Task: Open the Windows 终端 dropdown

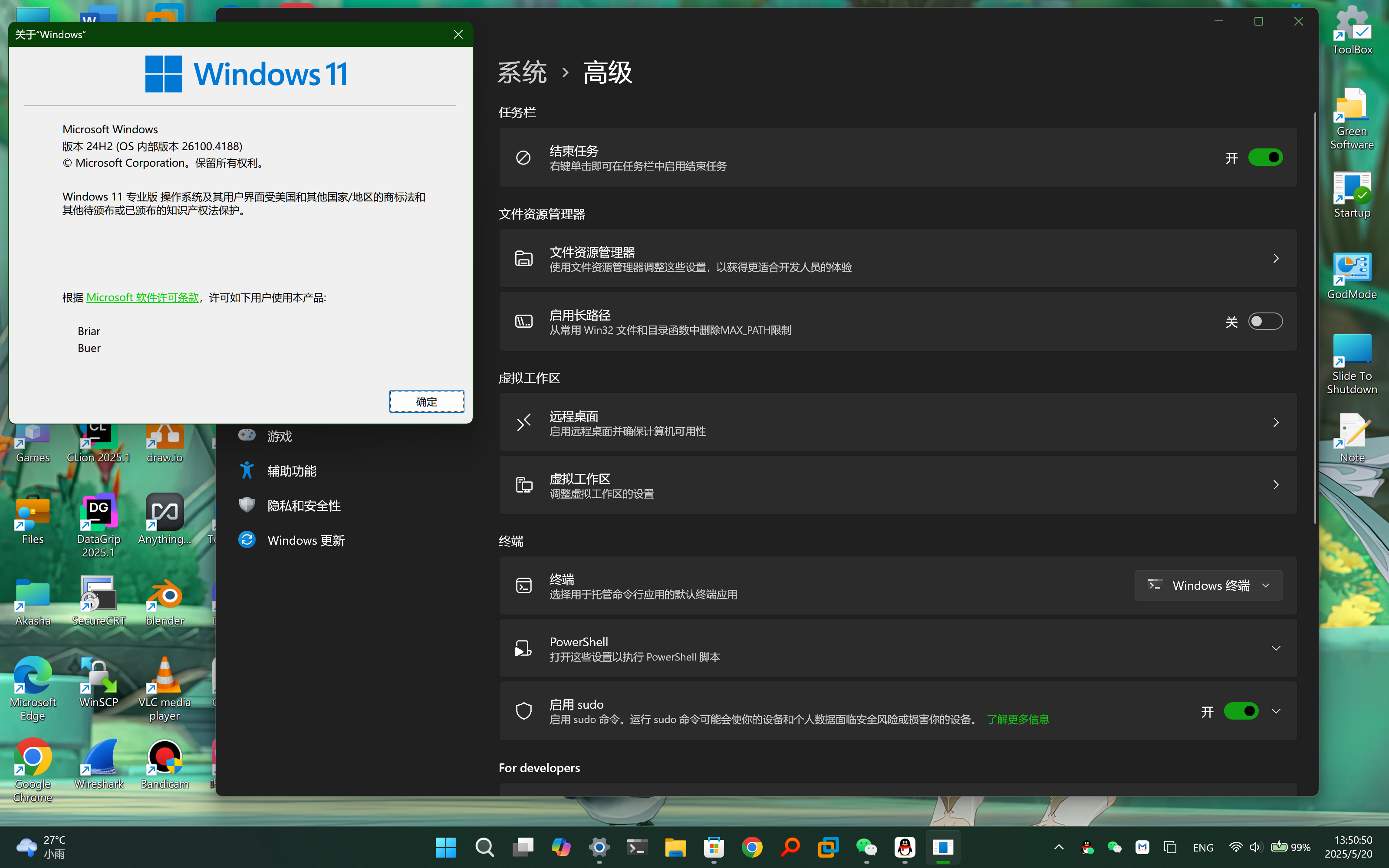Action: (x=1208, y=585)
